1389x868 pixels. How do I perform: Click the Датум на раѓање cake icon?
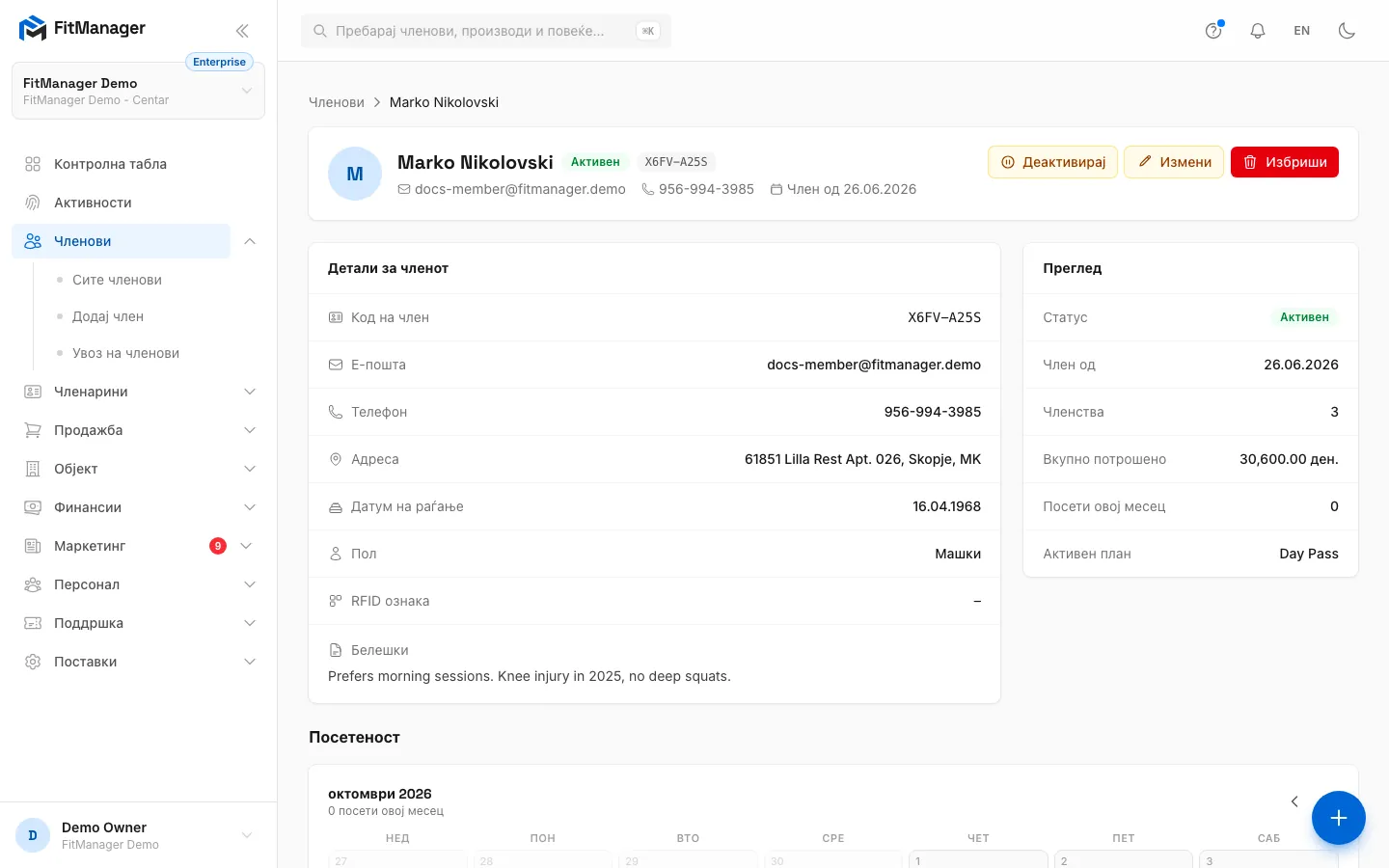pos(336,506)
